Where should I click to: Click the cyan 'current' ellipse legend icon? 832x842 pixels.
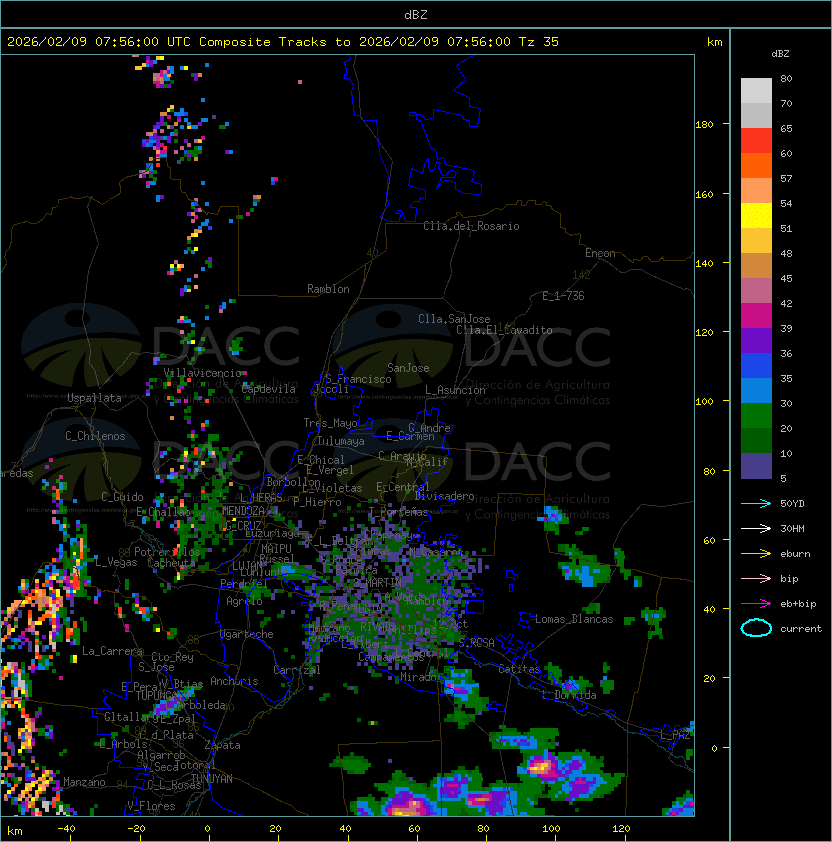756,628
